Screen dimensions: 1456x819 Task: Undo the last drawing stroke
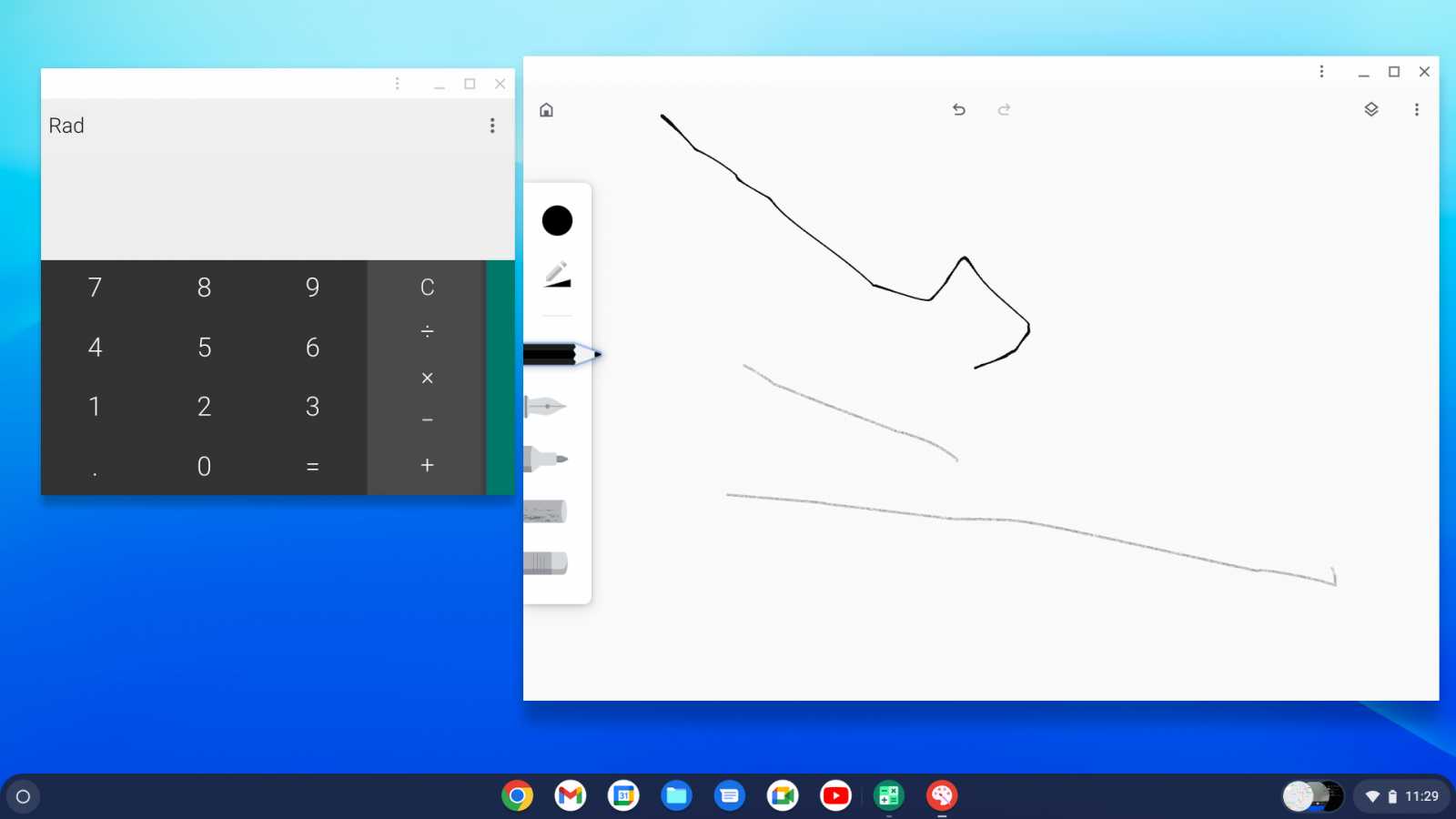959,109
